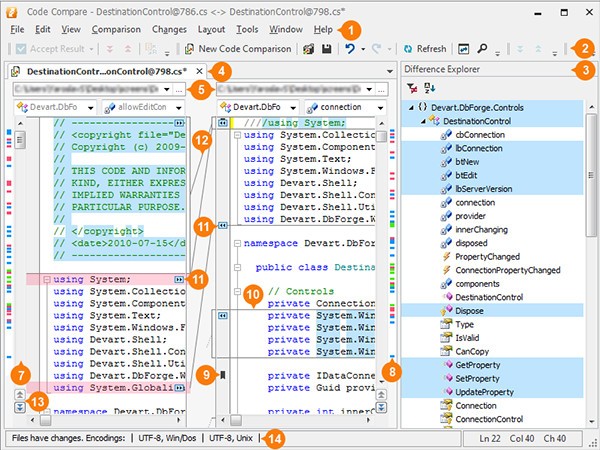Click the bookmark marker in the right margin

[x=225, y=375]
